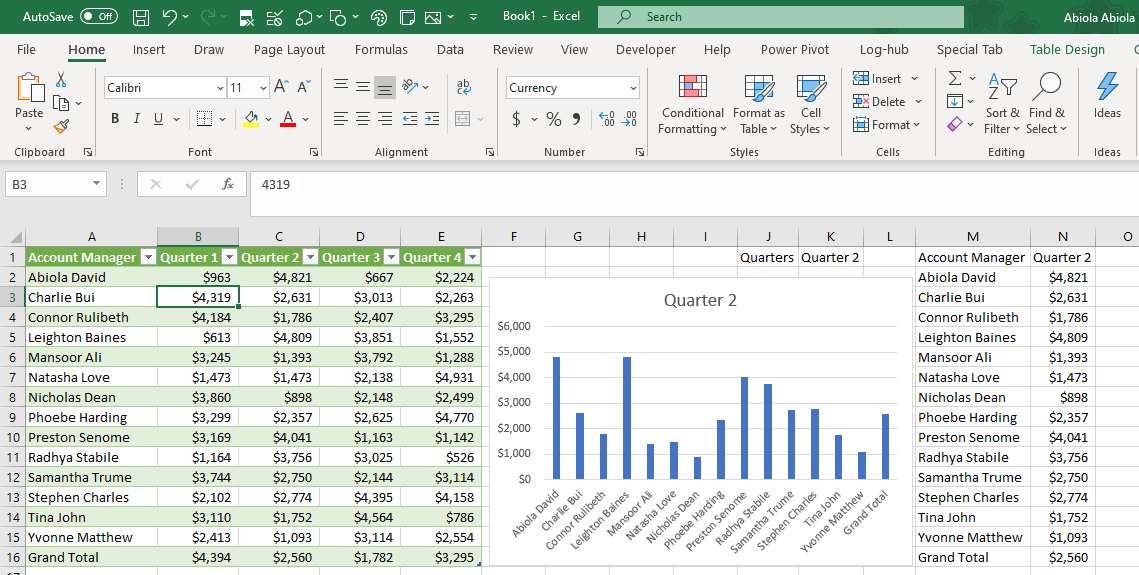
Task: Click the Paste clipboard icon
Action: [x=29, y=89]
